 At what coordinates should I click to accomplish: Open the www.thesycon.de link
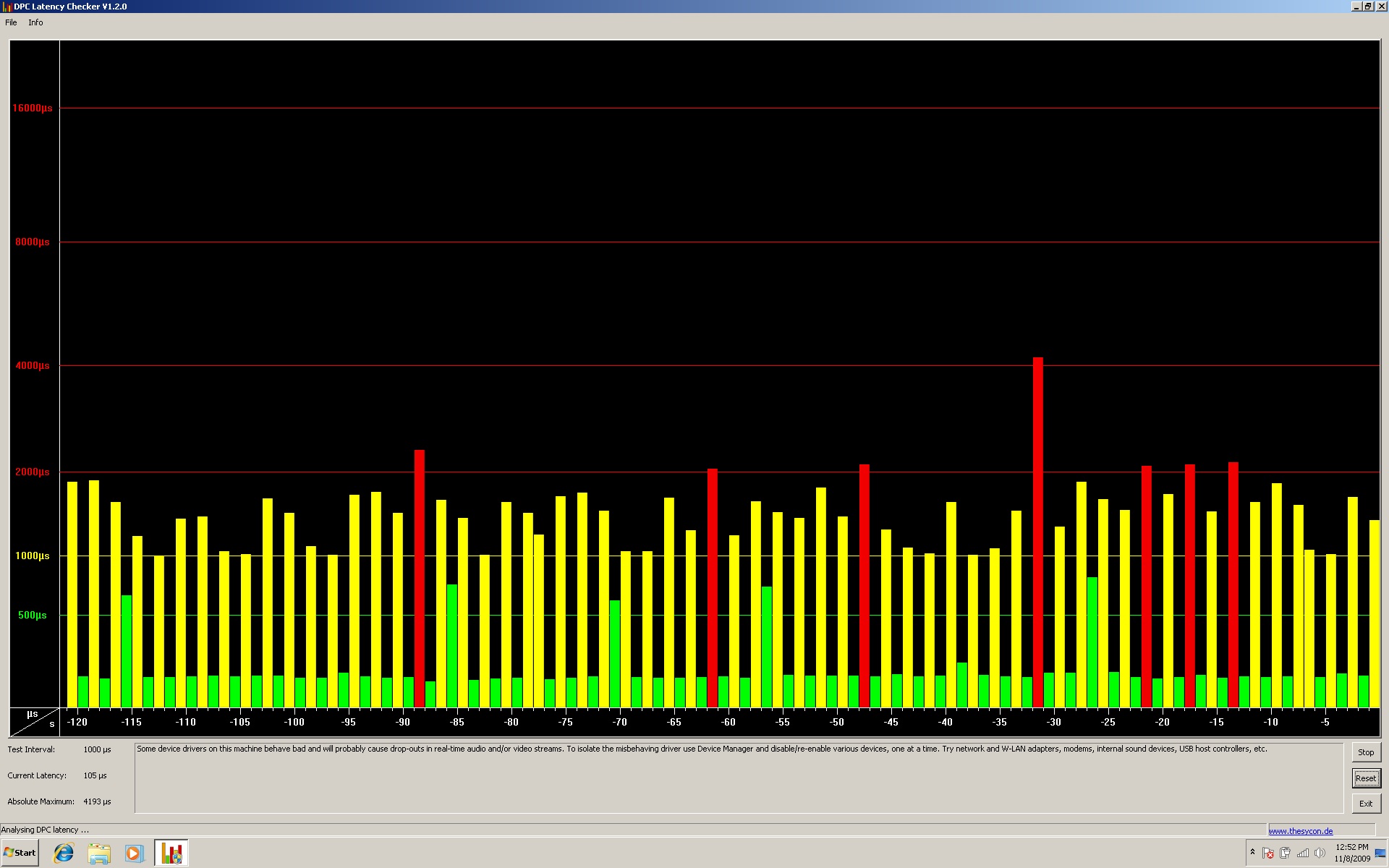[1301, 831]
